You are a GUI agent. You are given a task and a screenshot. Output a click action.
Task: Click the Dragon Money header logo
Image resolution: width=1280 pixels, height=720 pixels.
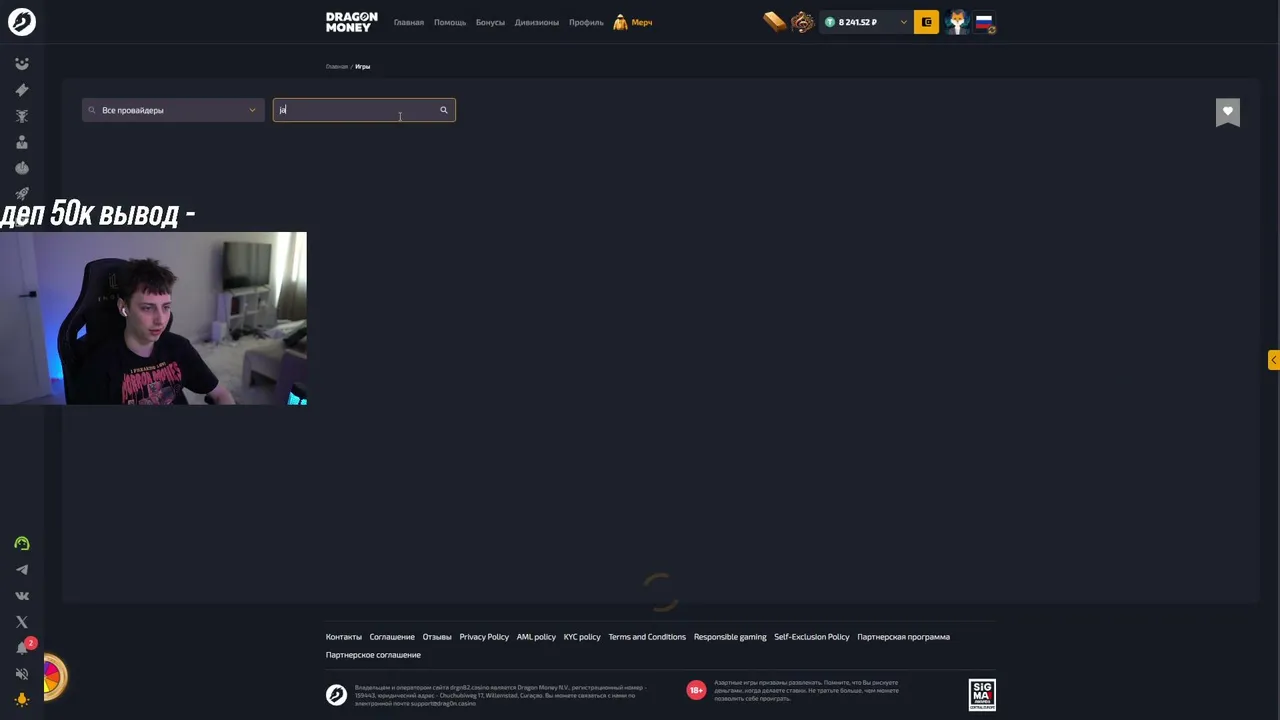352,22
